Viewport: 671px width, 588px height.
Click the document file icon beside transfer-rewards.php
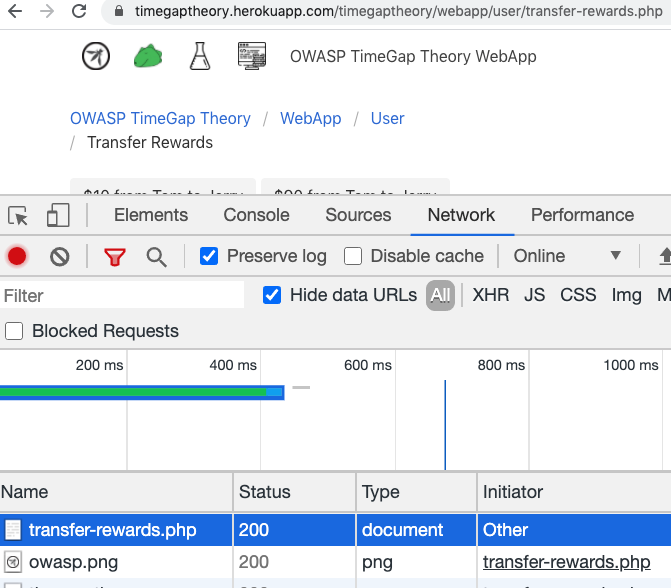(13, 530)
